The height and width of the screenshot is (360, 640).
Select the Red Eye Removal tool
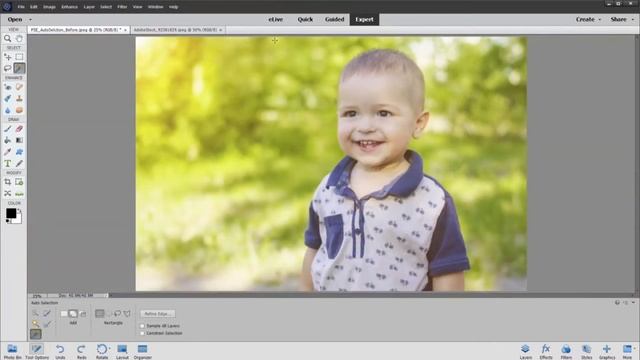7,87
